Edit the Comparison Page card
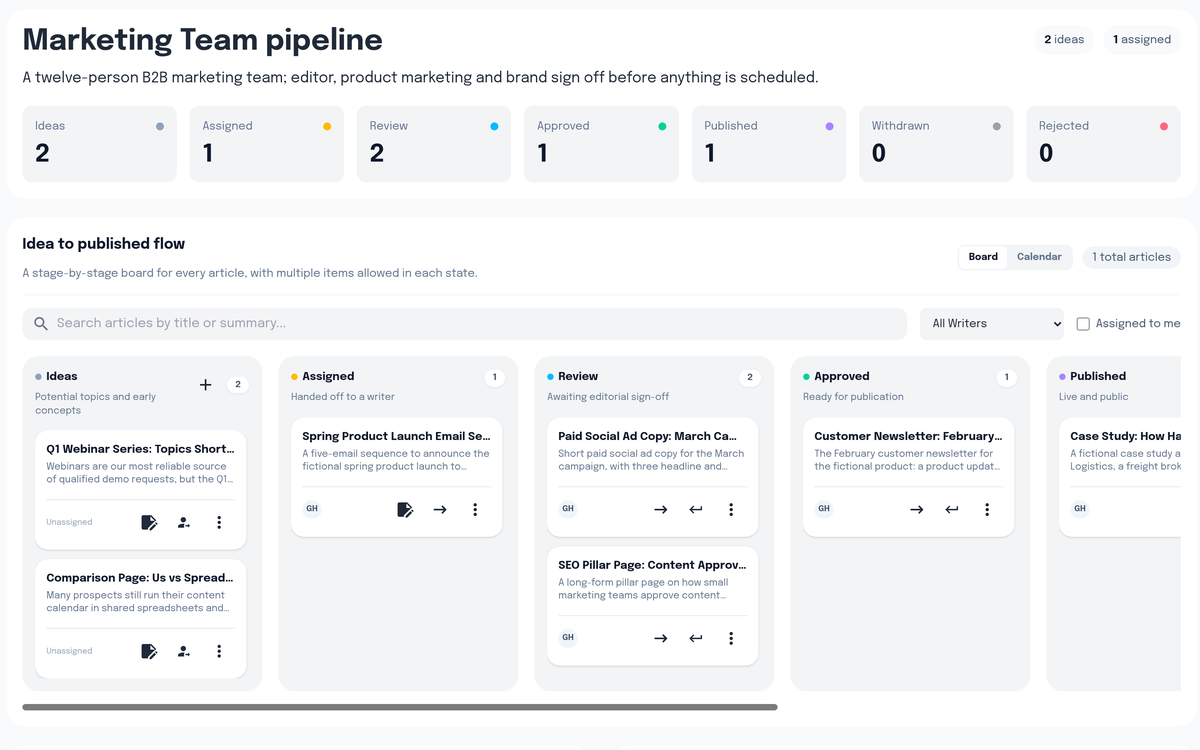 (x=149, y=651)
